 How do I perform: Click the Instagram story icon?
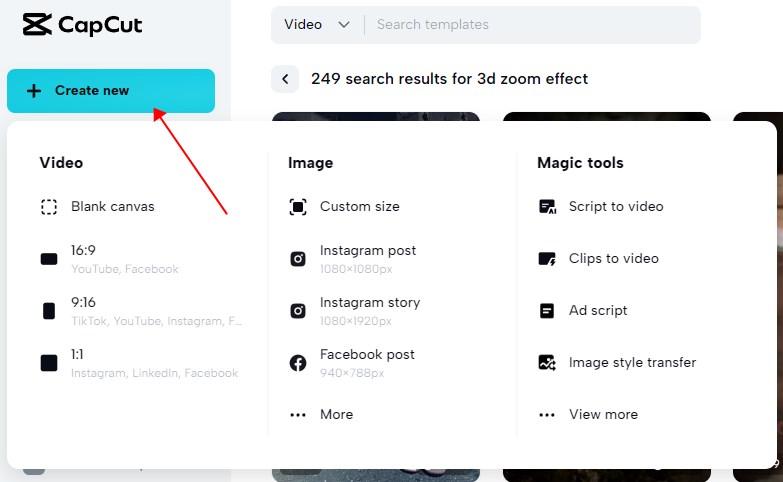[x=298, y=311]
